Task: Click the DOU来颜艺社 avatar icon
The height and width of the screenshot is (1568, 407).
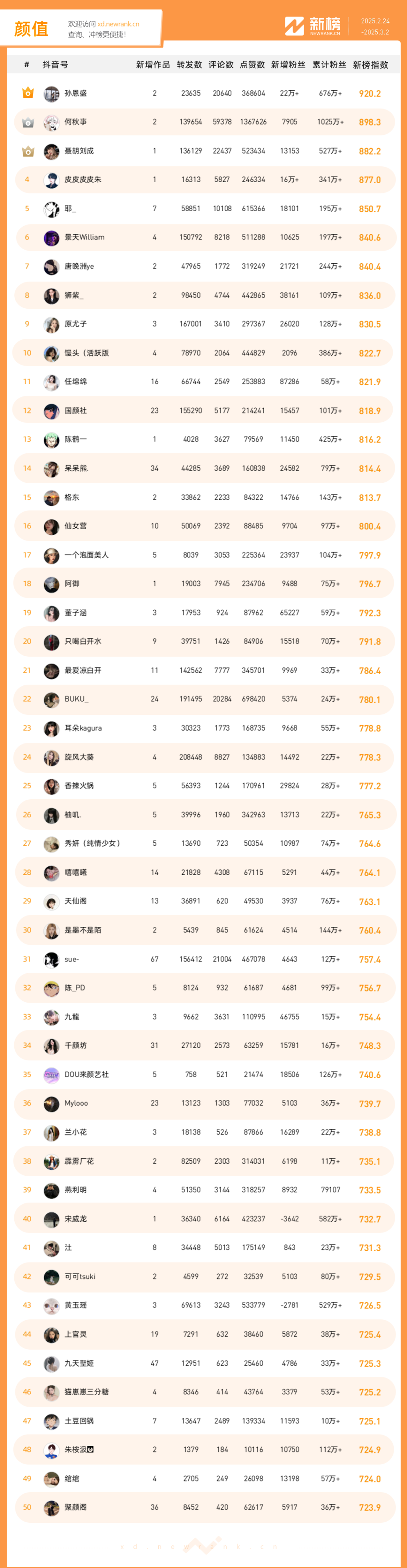Action: pos(51,1074)
